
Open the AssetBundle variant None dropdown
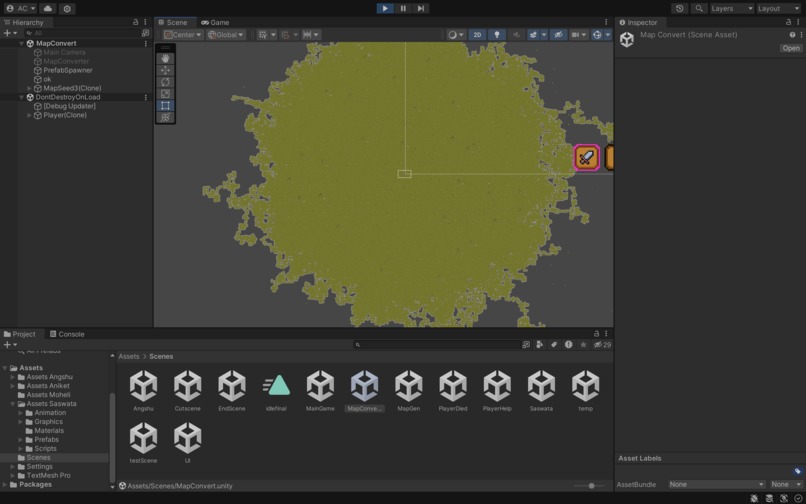pyautogui.click(x=786, y=484)
